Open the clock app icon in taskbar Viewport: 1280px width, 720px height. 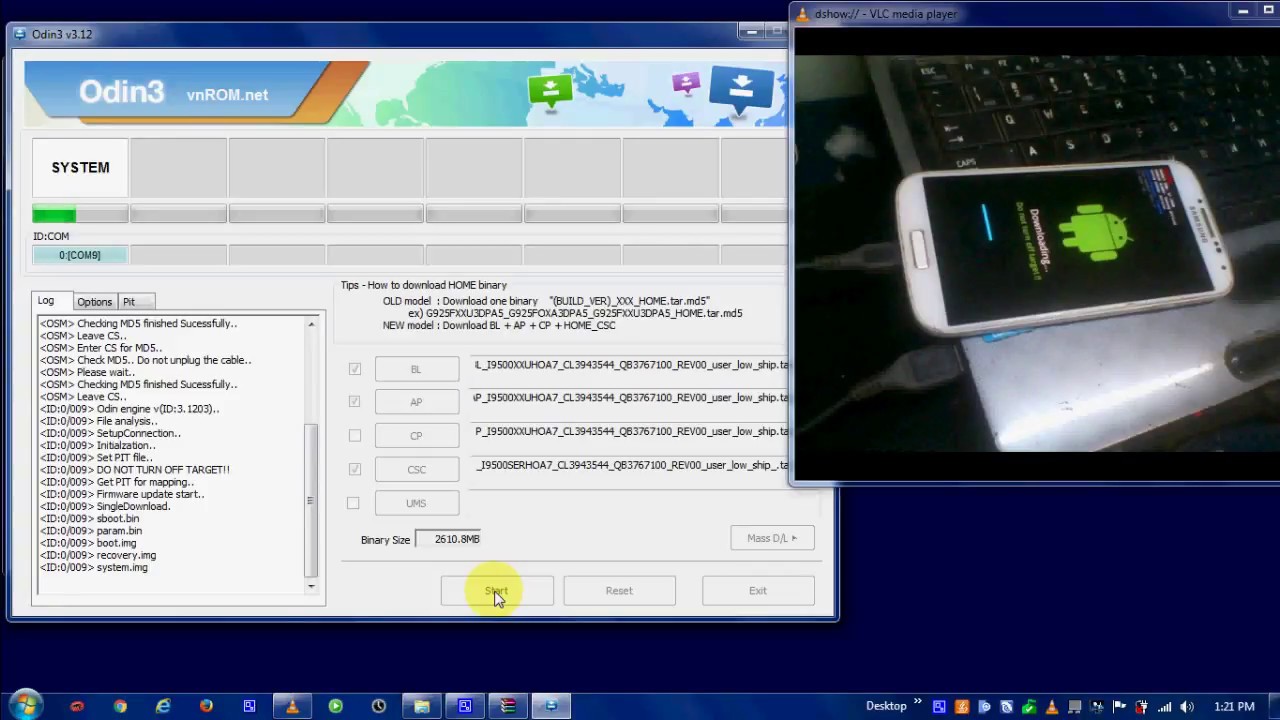(379, 706)
